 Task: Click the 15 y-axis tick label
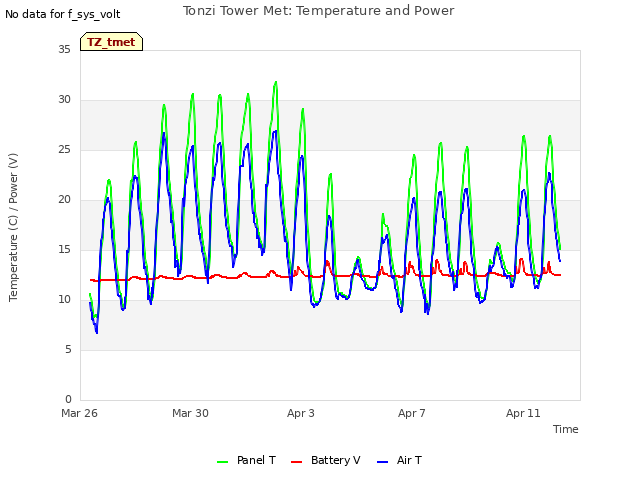click(64, 249)
